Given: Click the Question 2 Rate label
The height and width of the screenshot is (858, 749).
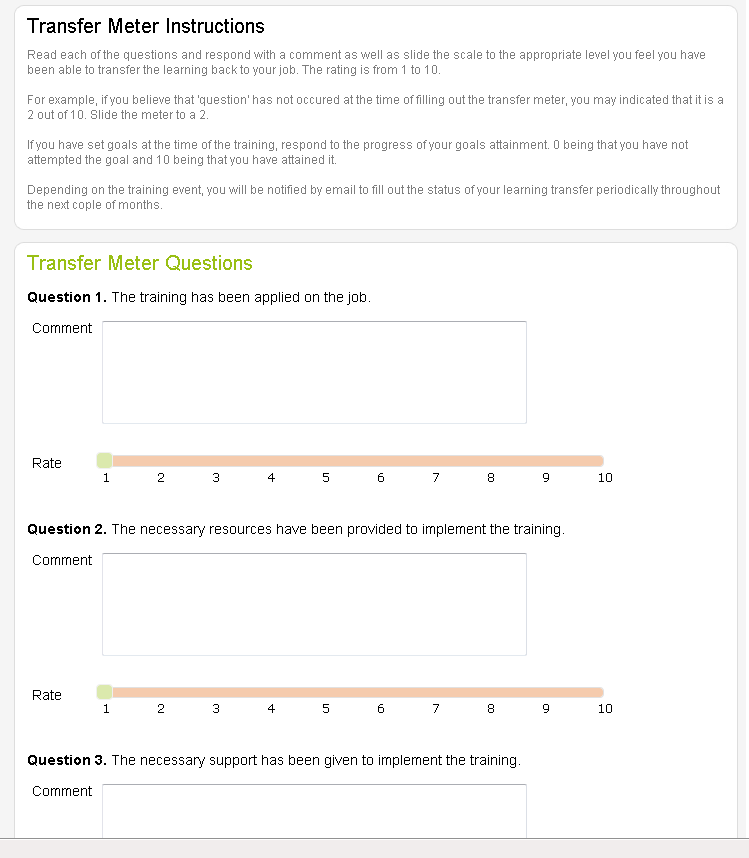Looking at the screenshot, I should click(47, 695).
